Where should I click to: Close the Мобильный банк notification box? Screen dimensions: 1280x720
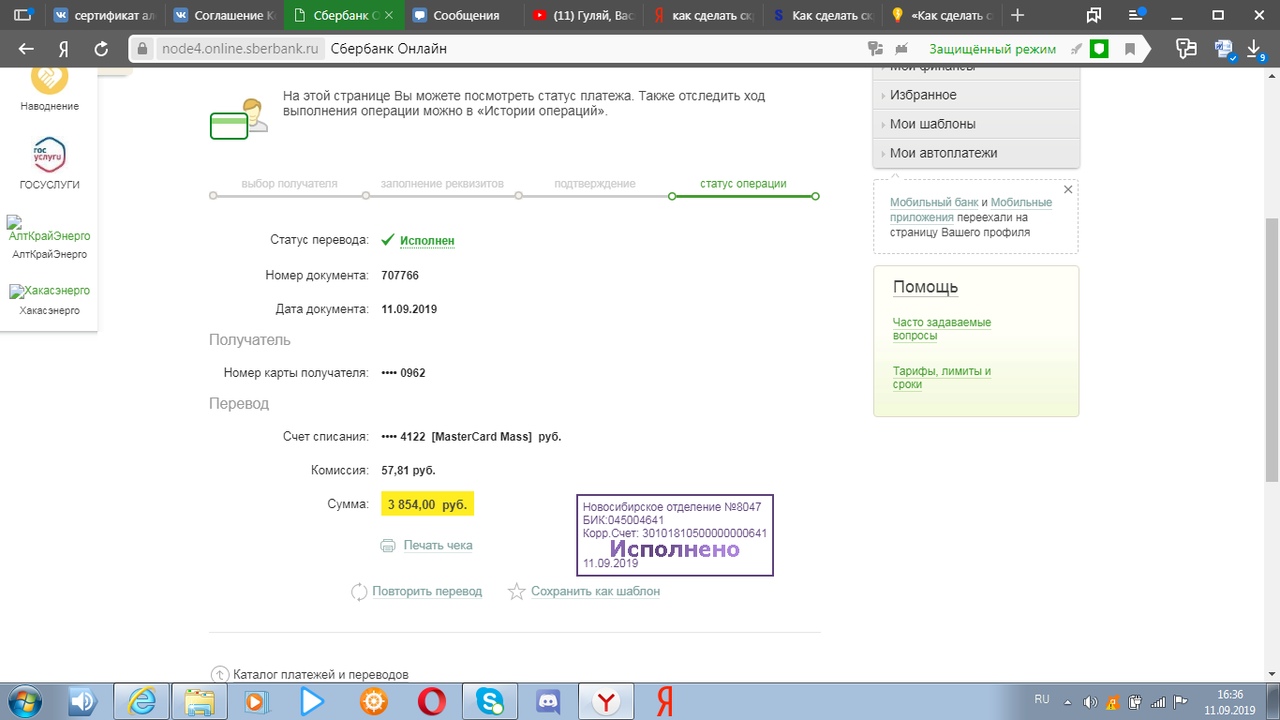click(1067, 190)
